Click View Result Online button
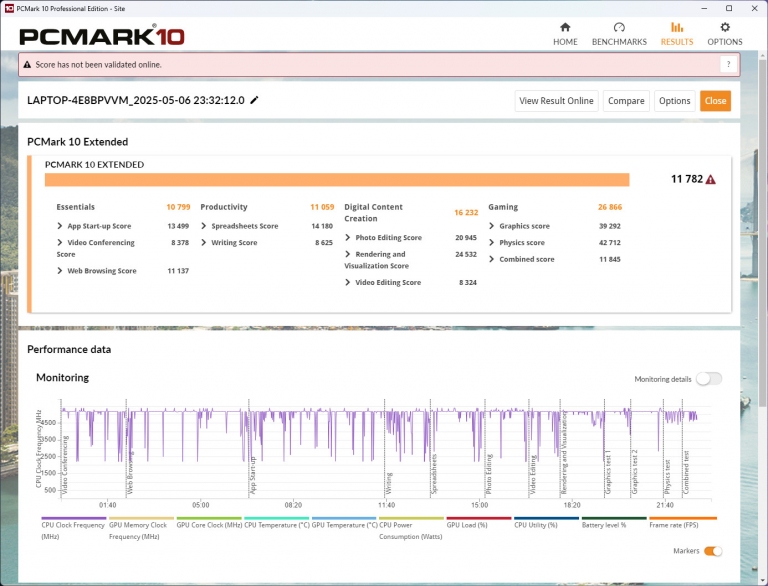Screen dimensions: 768x586 point(556,101)
